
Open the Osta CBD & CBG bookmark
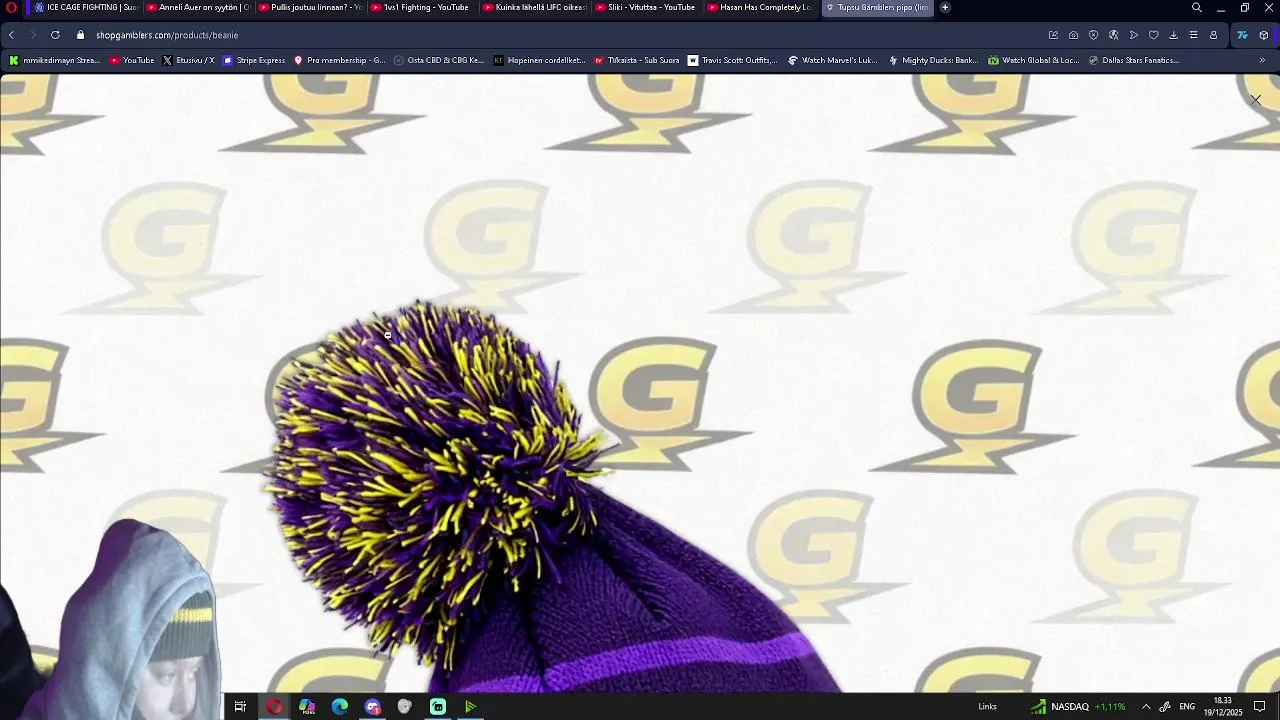[x=439, y=60]
